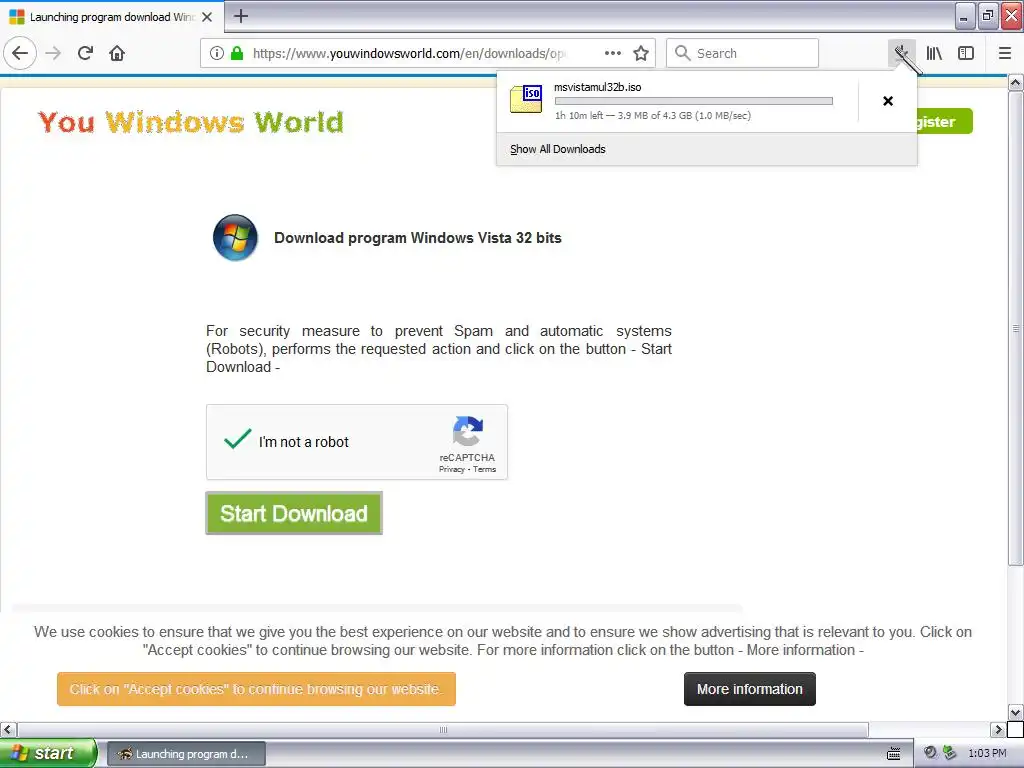Image resolution: width=1024 pixels, height=768 pixels.
Task: Accept cookies with the orange button
Action: click(x=256, y=689)
